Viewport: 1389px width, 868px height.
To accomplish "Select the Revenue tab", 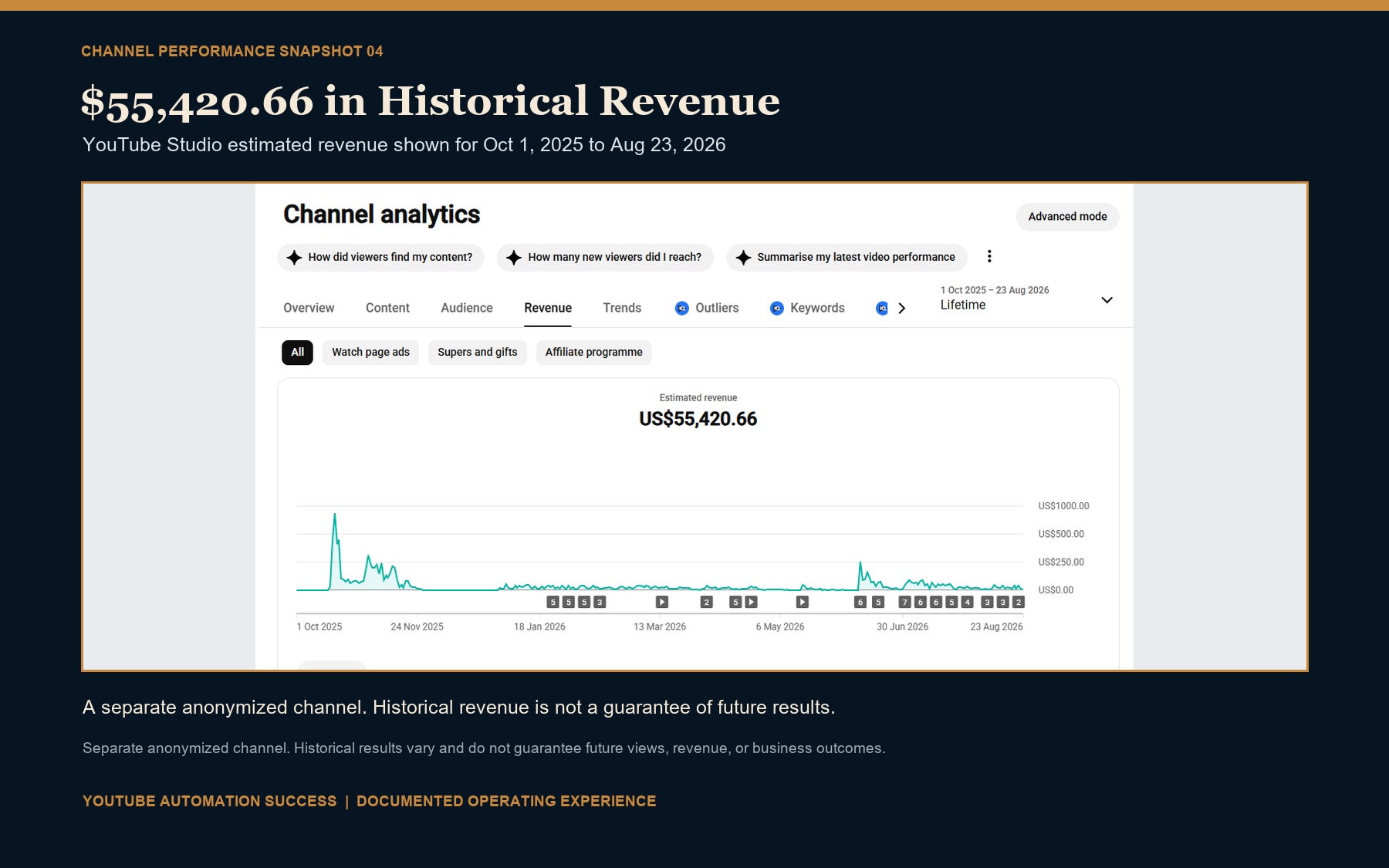I will [x=548, y=308].
